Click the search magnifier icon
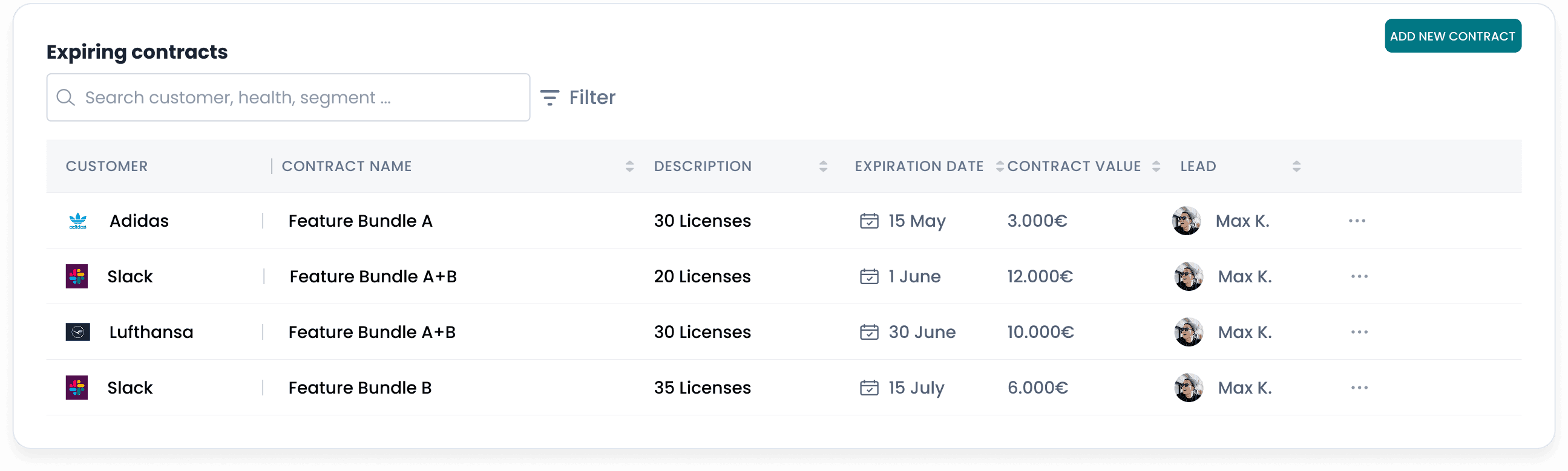 click(66, 97)
